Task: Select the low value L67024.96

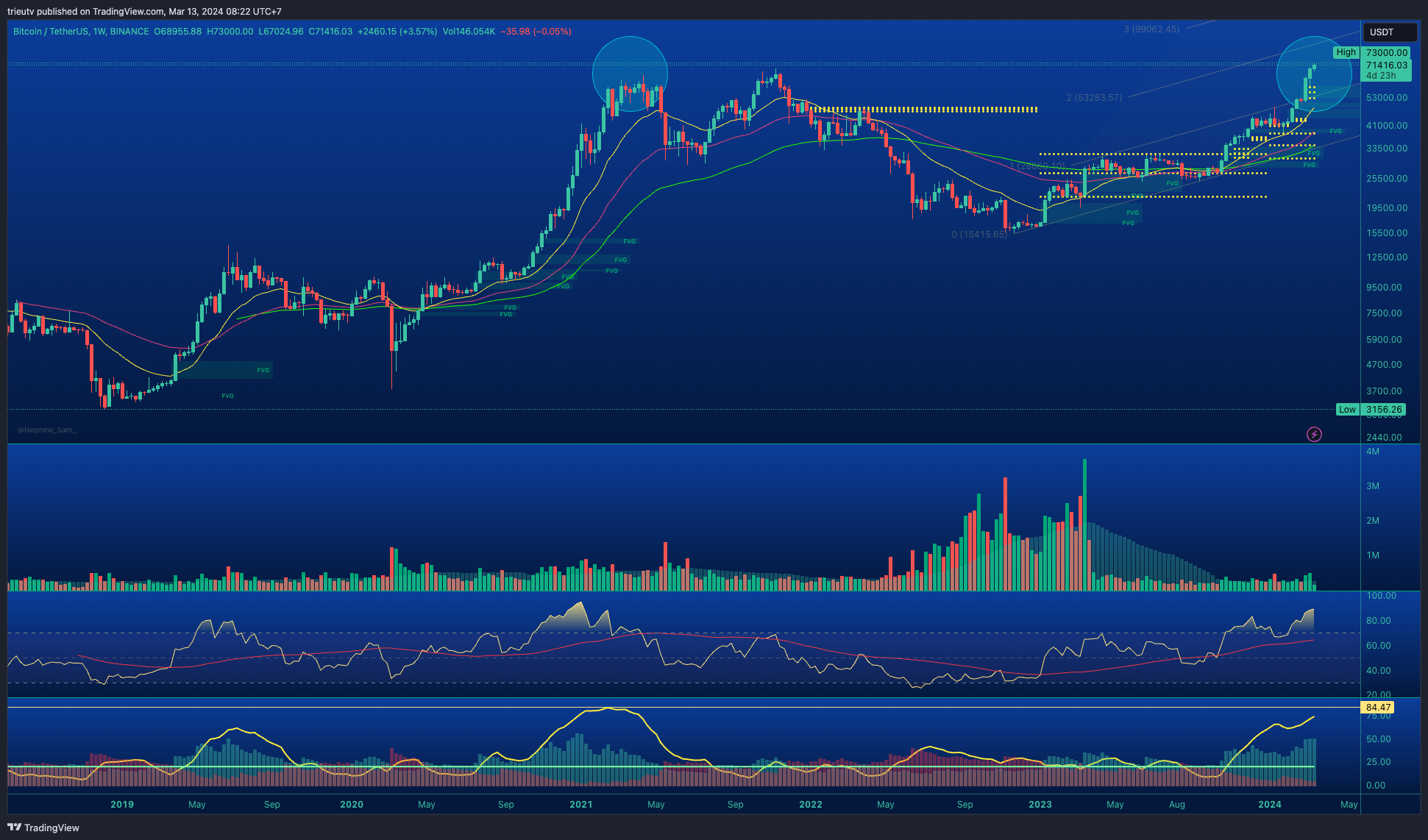Action: pyautogui.click(x=281, y=32)
